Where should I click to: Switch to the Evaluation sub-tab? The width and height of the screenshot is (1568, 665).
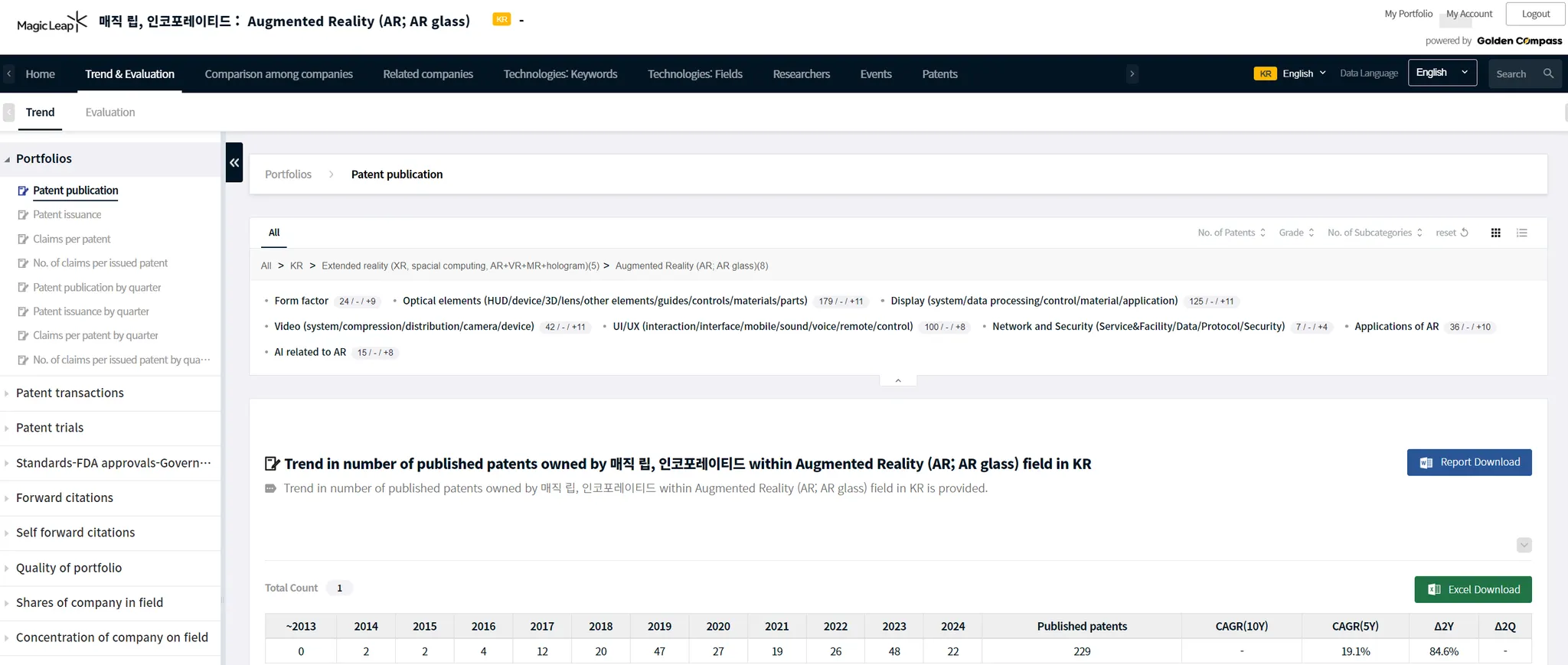coord(110,112)
